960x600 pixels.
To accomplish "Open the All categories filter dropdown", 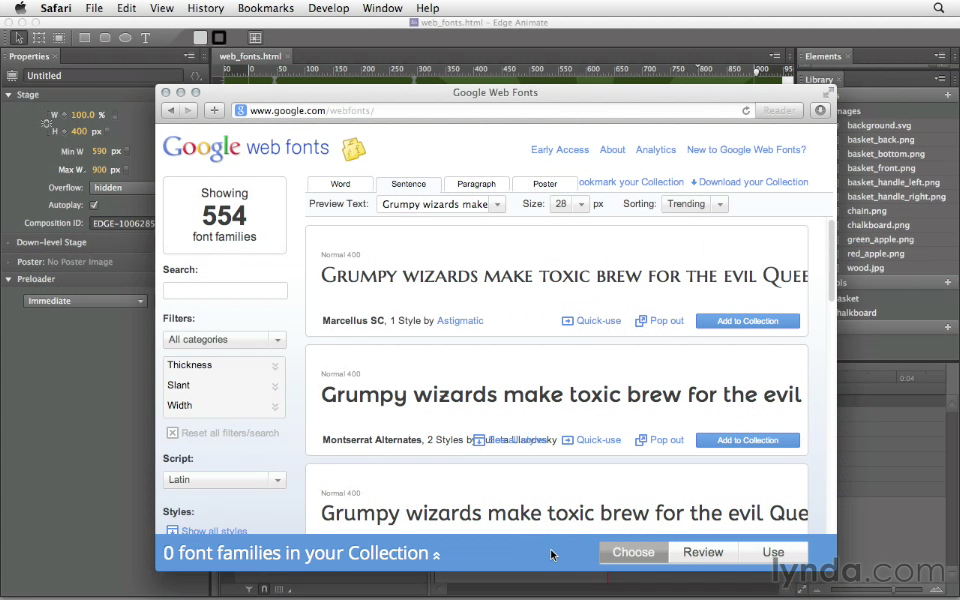I will tap(224, 340).
